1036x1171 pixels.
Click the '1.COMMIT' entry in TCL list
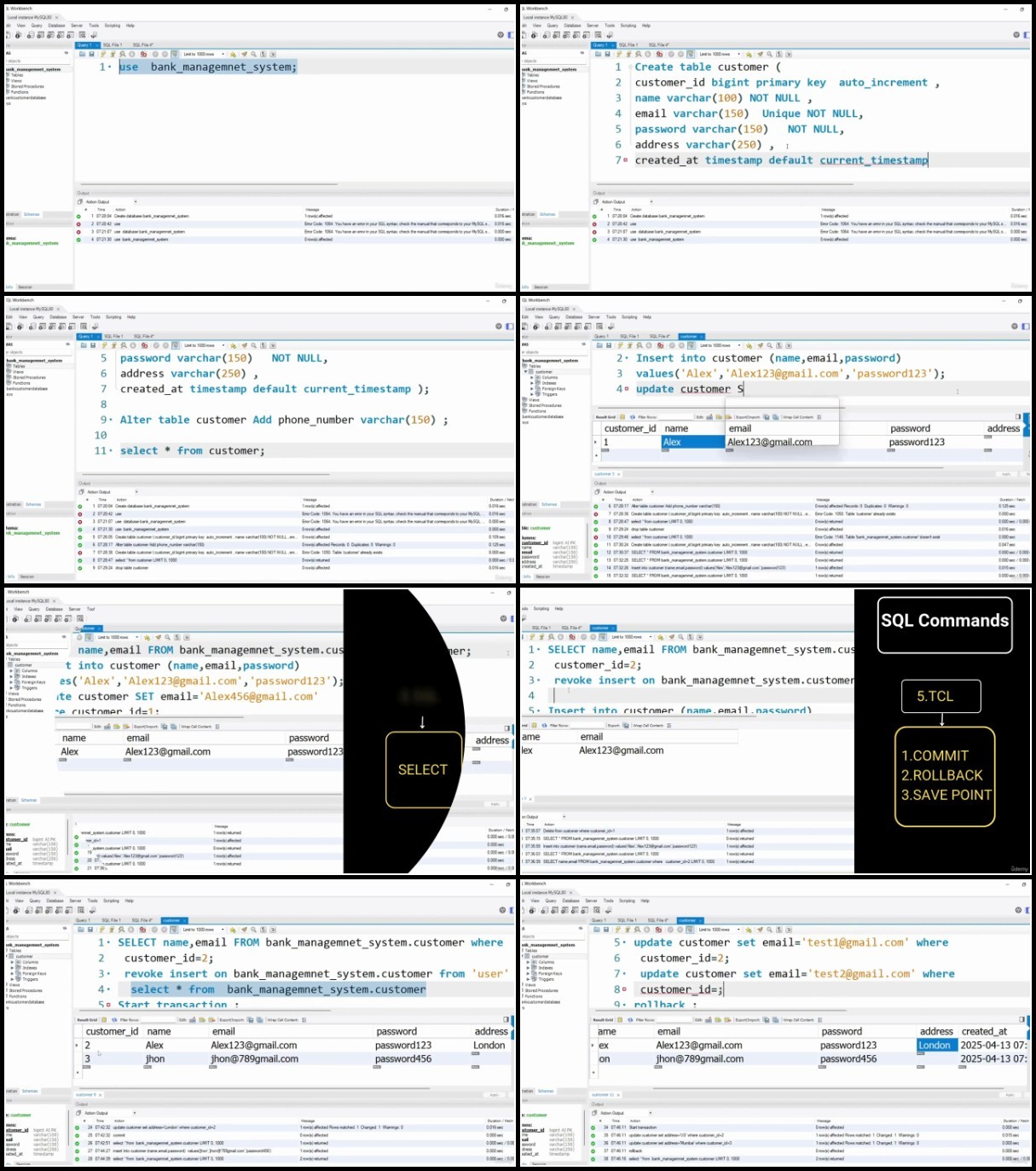click(935, 756)
